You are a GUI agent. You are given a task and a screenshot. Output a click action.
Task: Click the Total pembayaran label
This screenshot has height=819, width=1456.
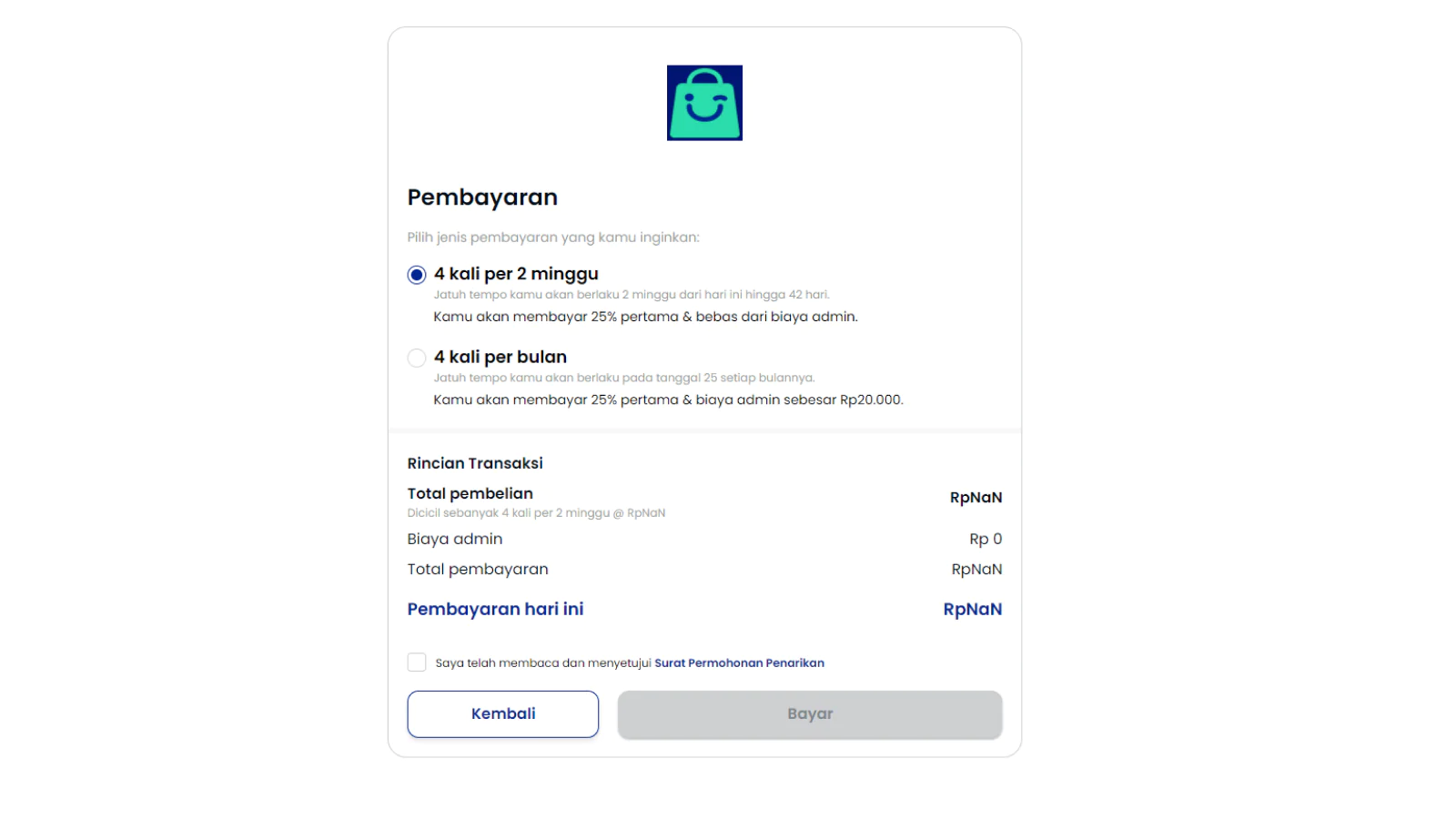(478, 569)
